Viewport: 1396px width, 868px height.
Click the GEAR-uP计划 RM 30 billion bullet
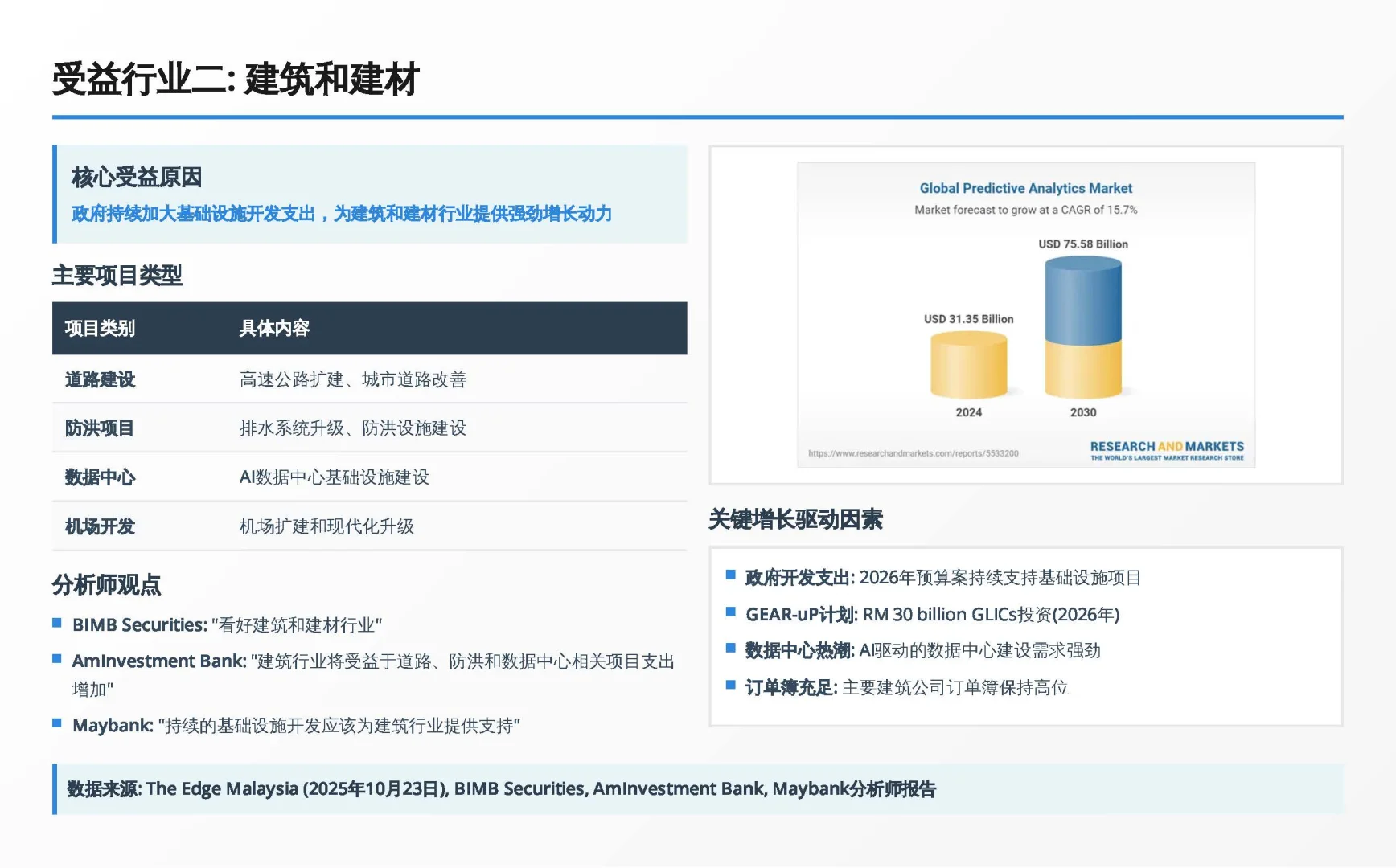[932, 615]
